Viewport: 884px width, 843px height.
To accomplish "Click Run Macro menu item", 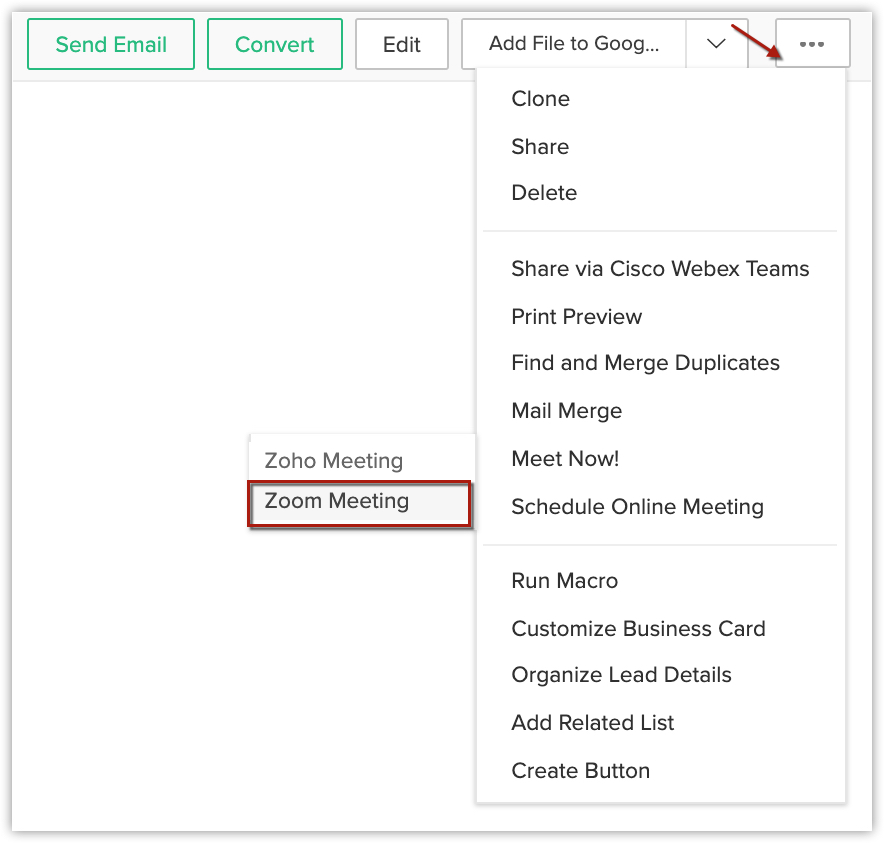I will [x=564, y=581].
